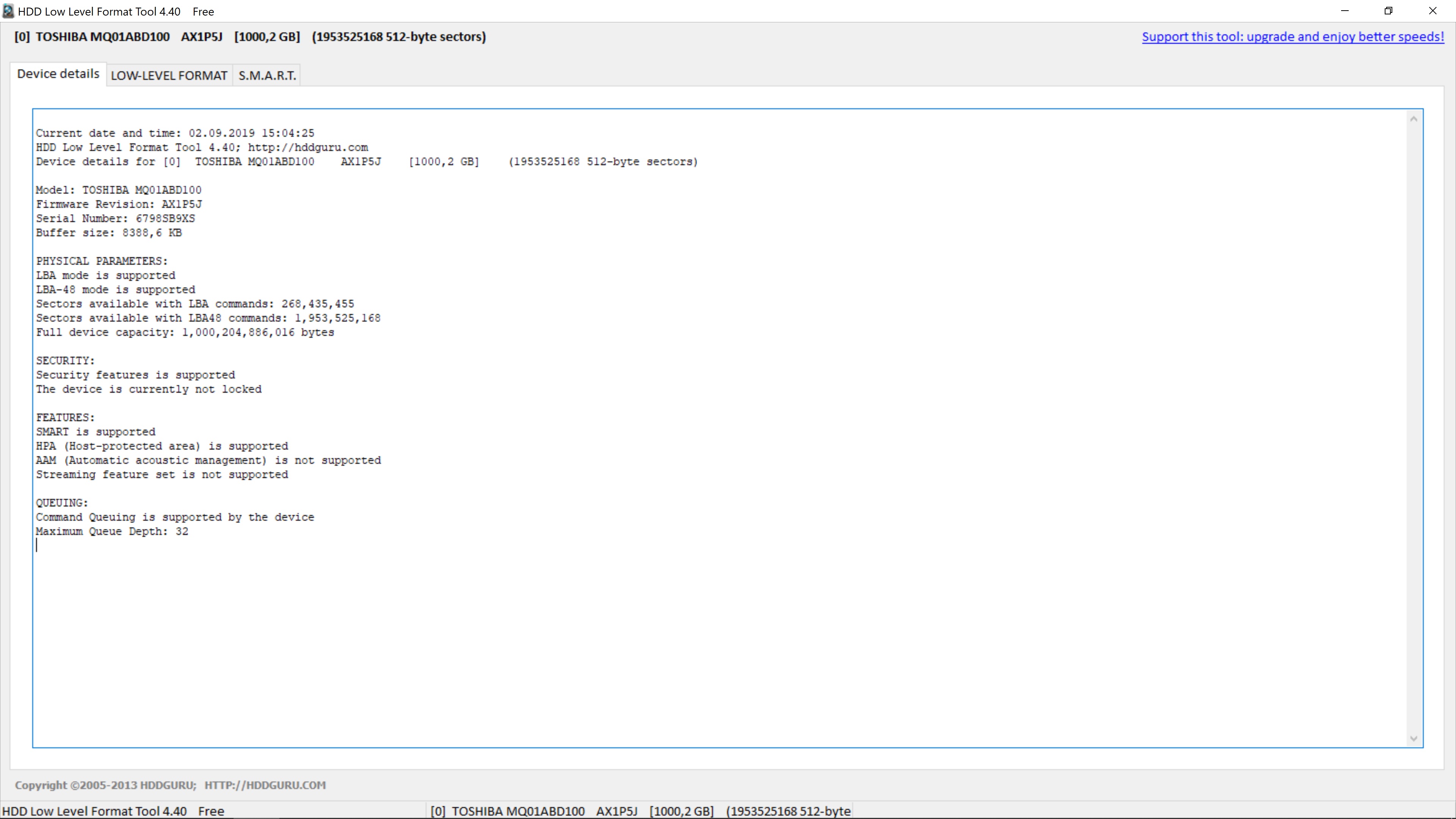Switch to the LOW-LEVEL FORMAT tab

[x=168, y=75]
